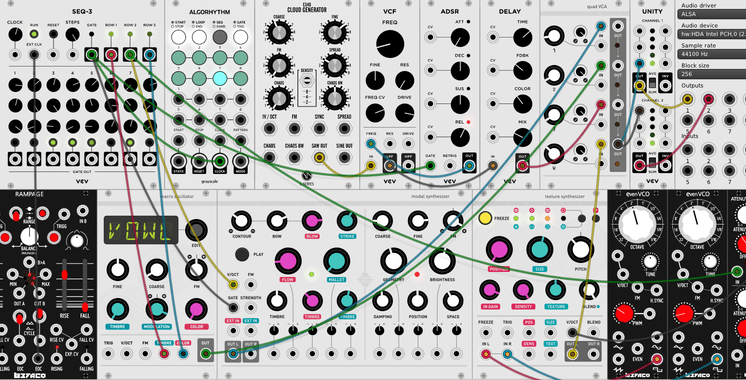The image size is (746, 380).
Task: Open the Block size 256 dropdown
Action: pyautogui.click(x=712, y=74)
